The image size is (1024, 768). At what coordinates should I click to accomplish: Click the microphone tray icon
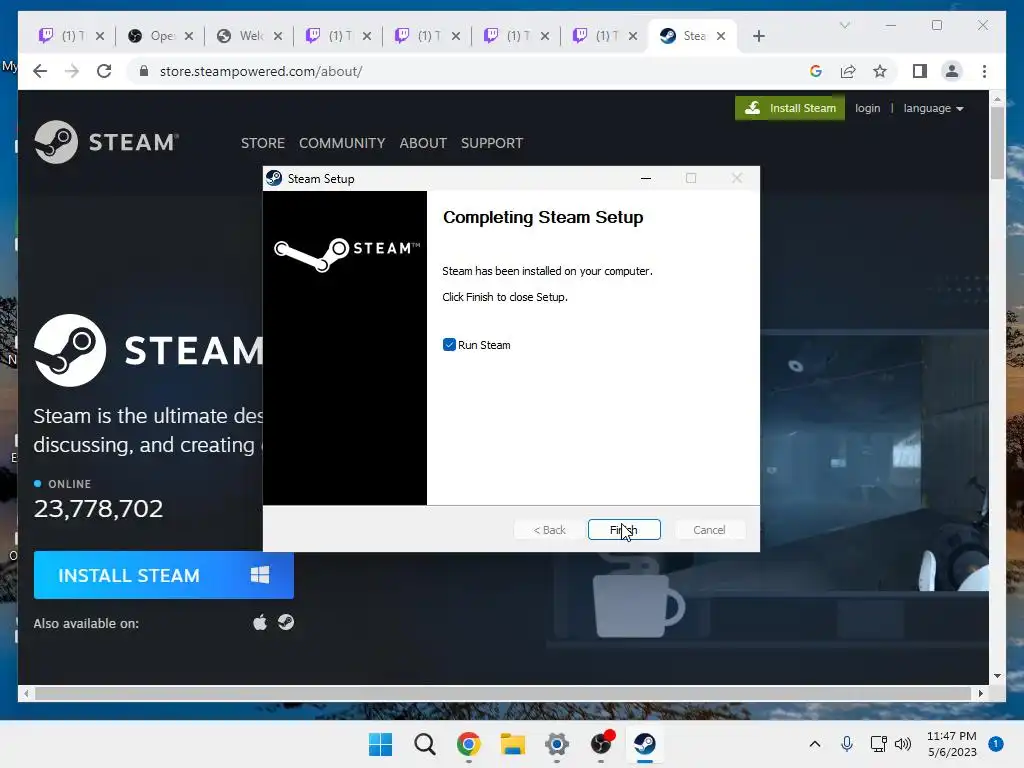tap(846, 744)
